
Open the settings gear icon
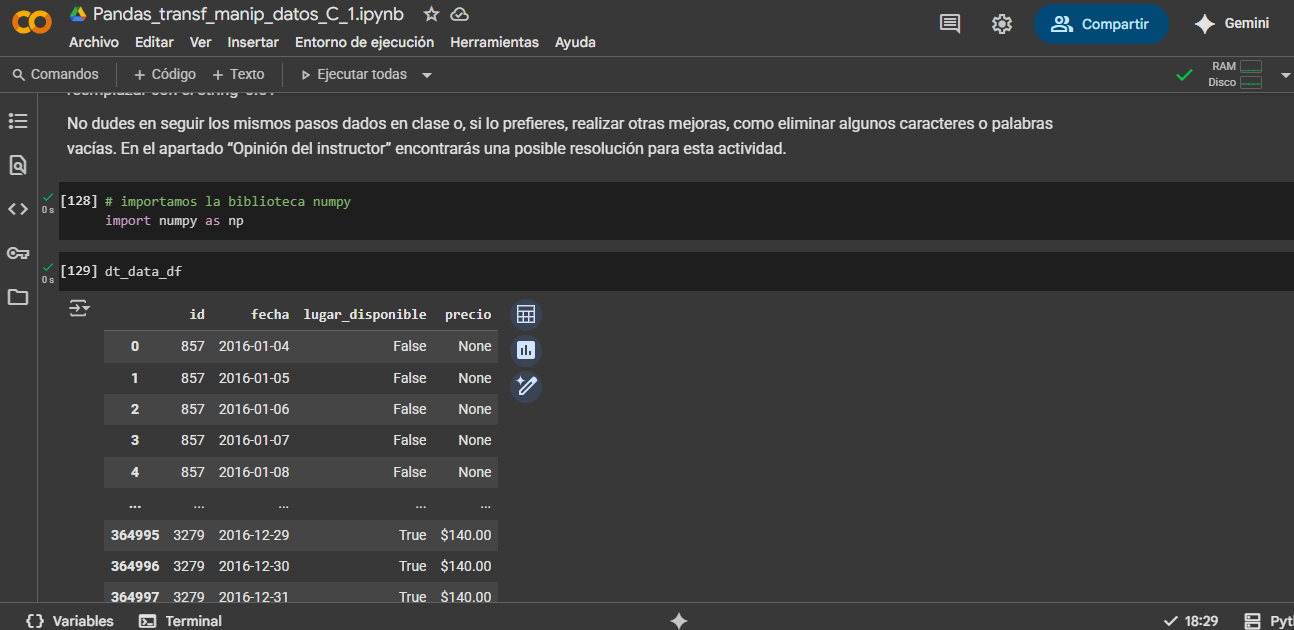1002,24
